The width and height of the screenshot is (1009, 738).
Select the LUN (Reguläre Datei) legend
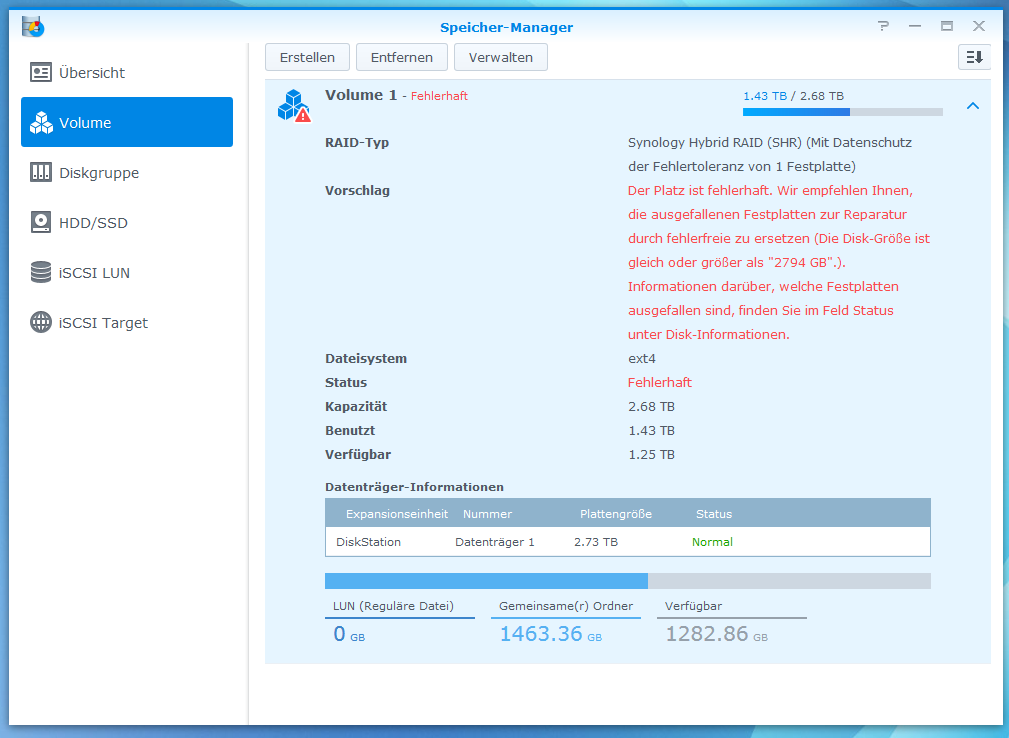400,622
